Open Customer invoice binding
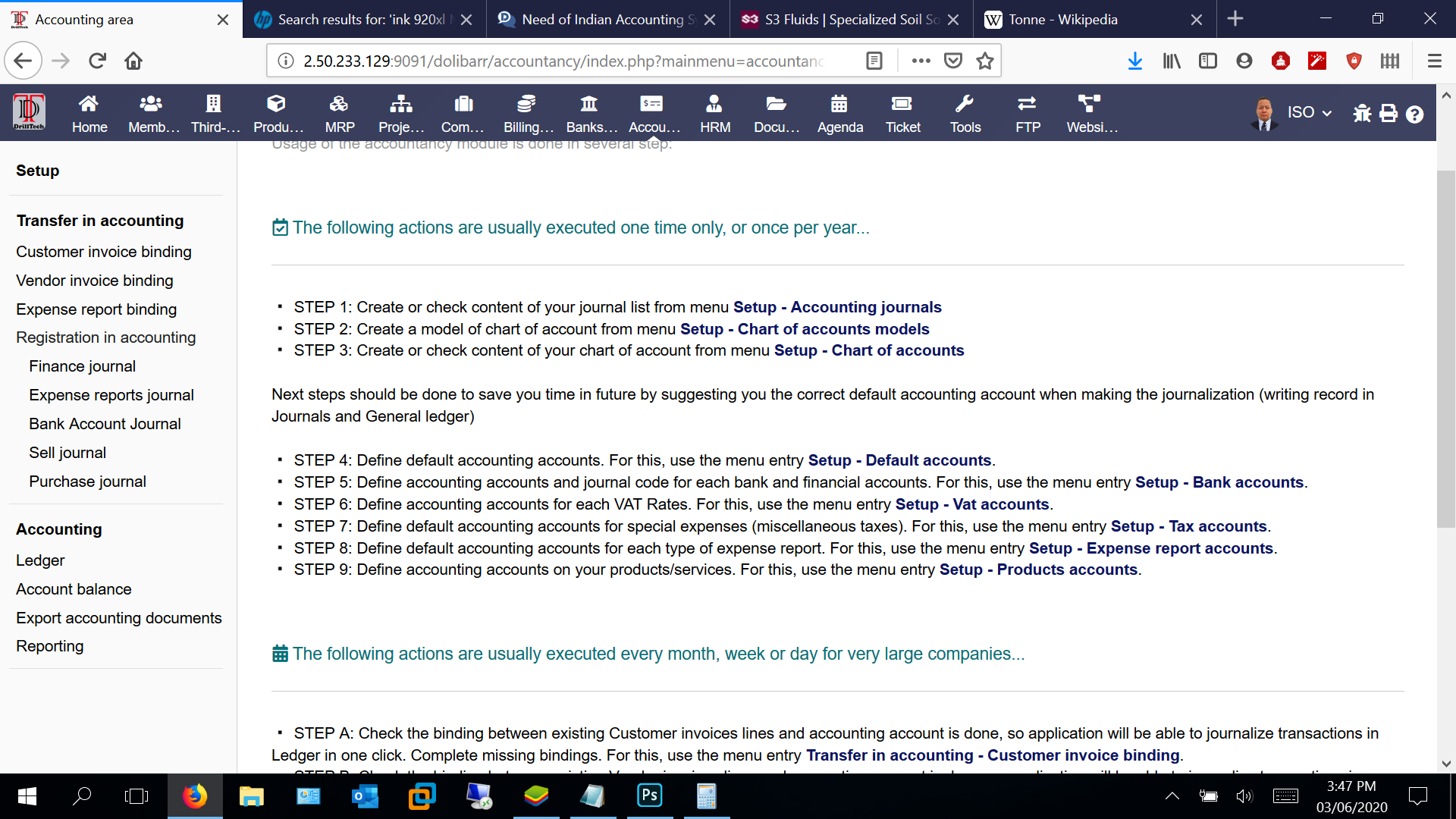 coord(103,252)
